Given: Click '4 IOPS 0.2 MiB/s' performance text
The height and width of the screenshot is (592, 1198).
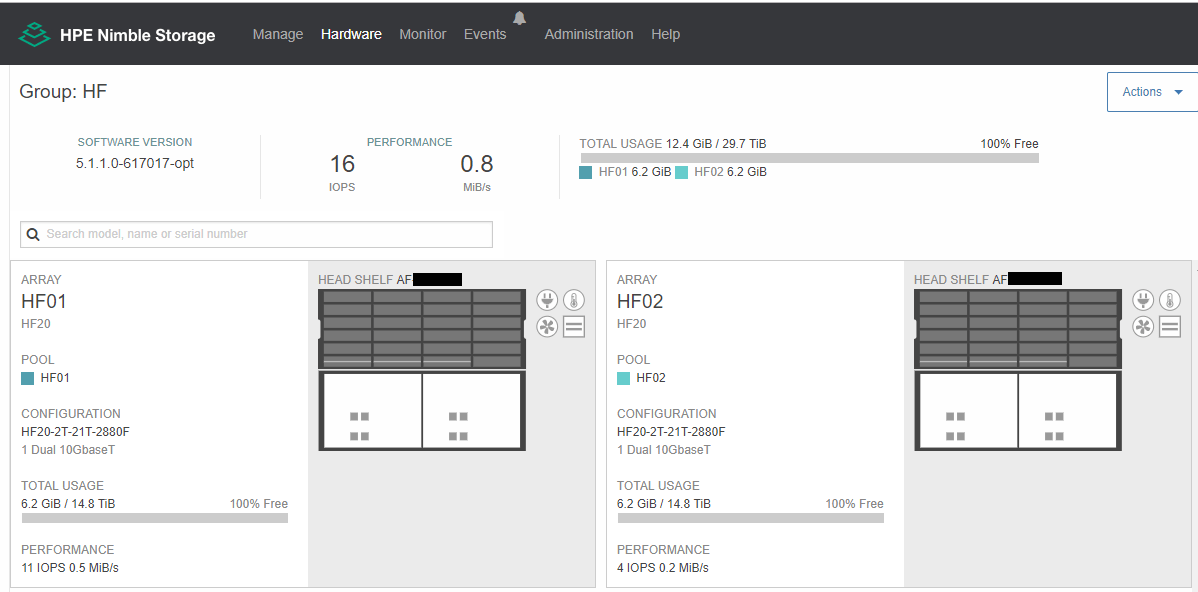Looking at the screenshot, I should tap(663, 568).
